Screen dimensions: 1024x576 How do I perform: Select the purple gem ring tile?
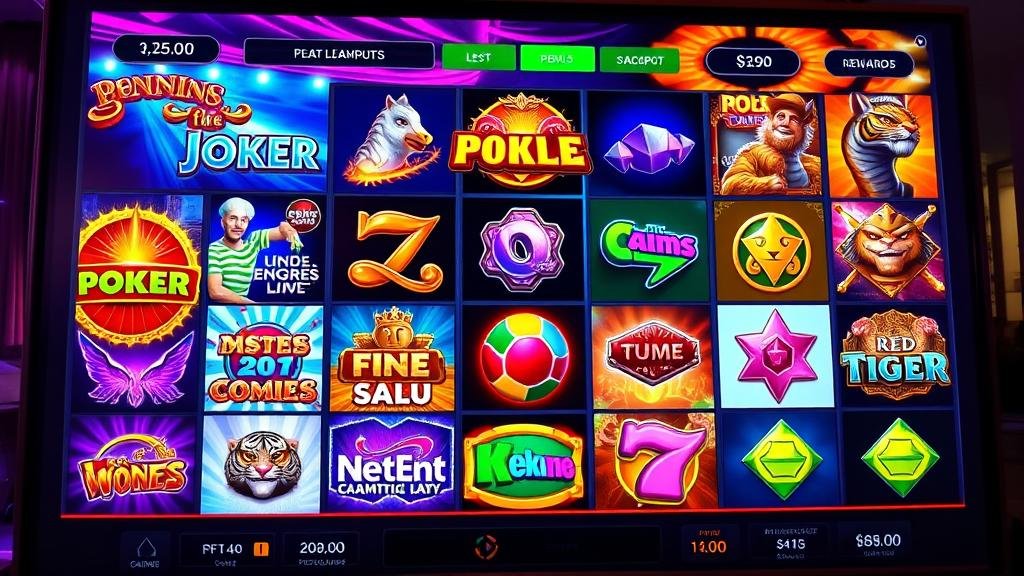pos(521,249)
